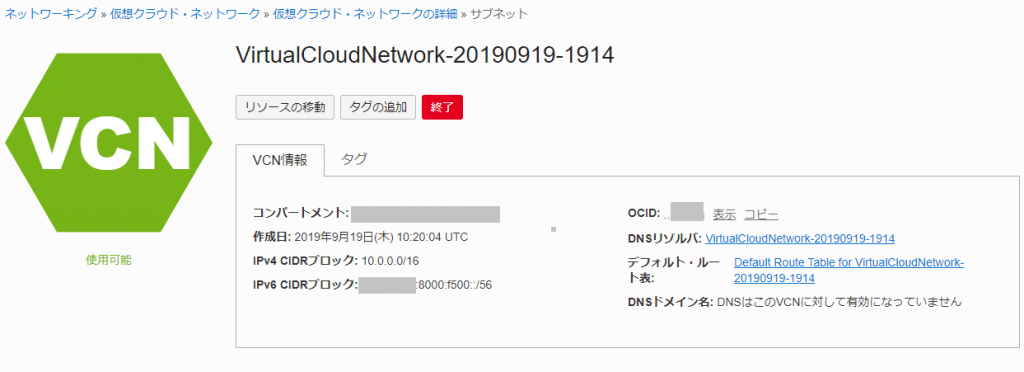Select the IPv6 CIDR block value
This screenshot has width=1024, height=372.
(x=425, y=285)
